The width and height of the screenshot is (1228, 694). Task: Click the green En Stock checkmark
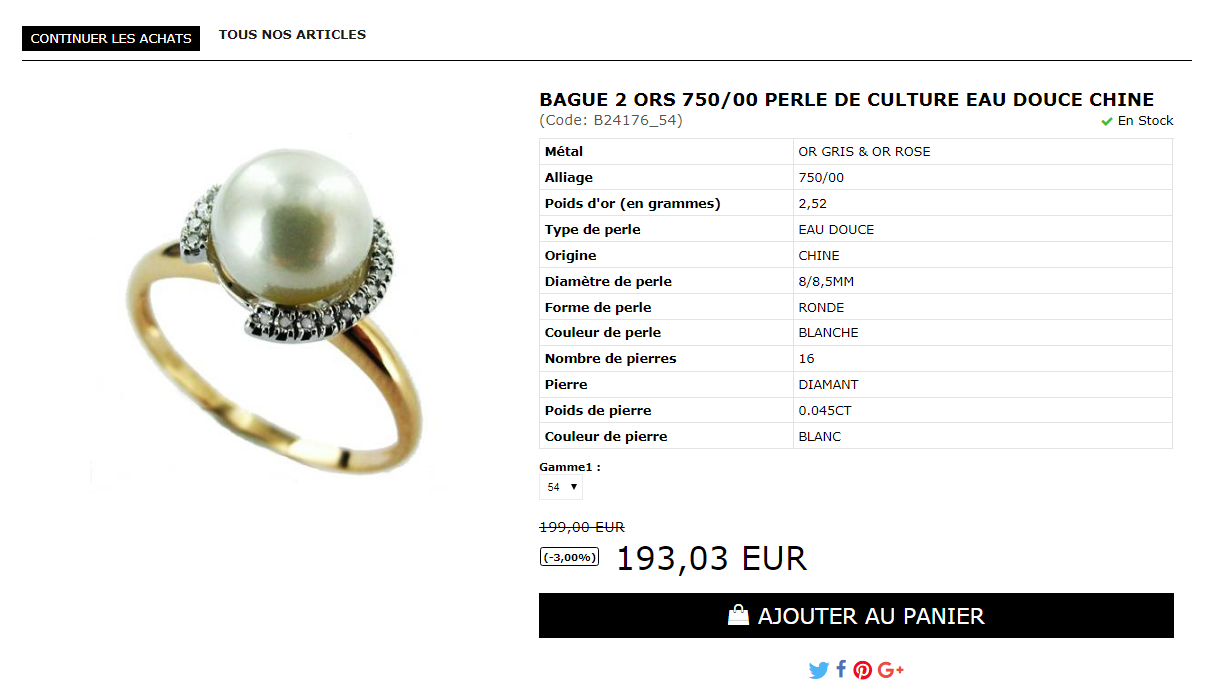point(1107,121)
